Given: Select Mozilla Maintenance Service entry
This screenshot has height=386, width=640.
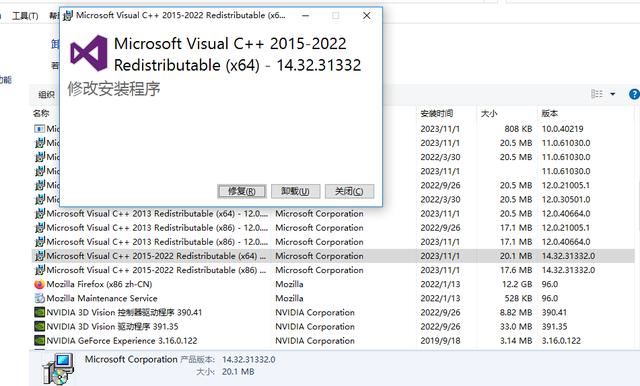Looking at the screenshot, I should coord(102,298).
